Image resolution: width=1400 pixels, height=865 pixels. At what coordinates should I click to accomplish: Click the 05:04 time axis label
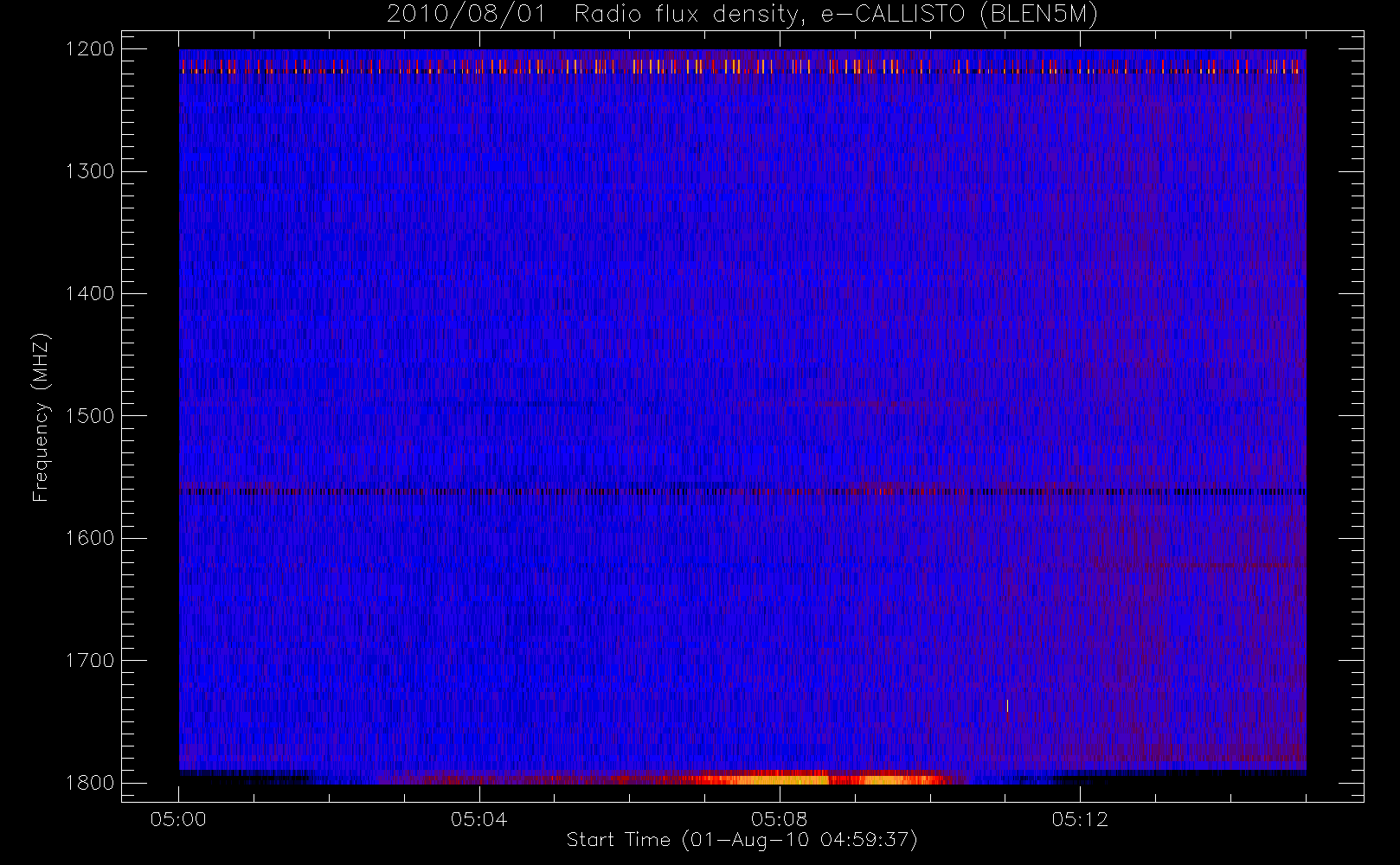point(478,819)
